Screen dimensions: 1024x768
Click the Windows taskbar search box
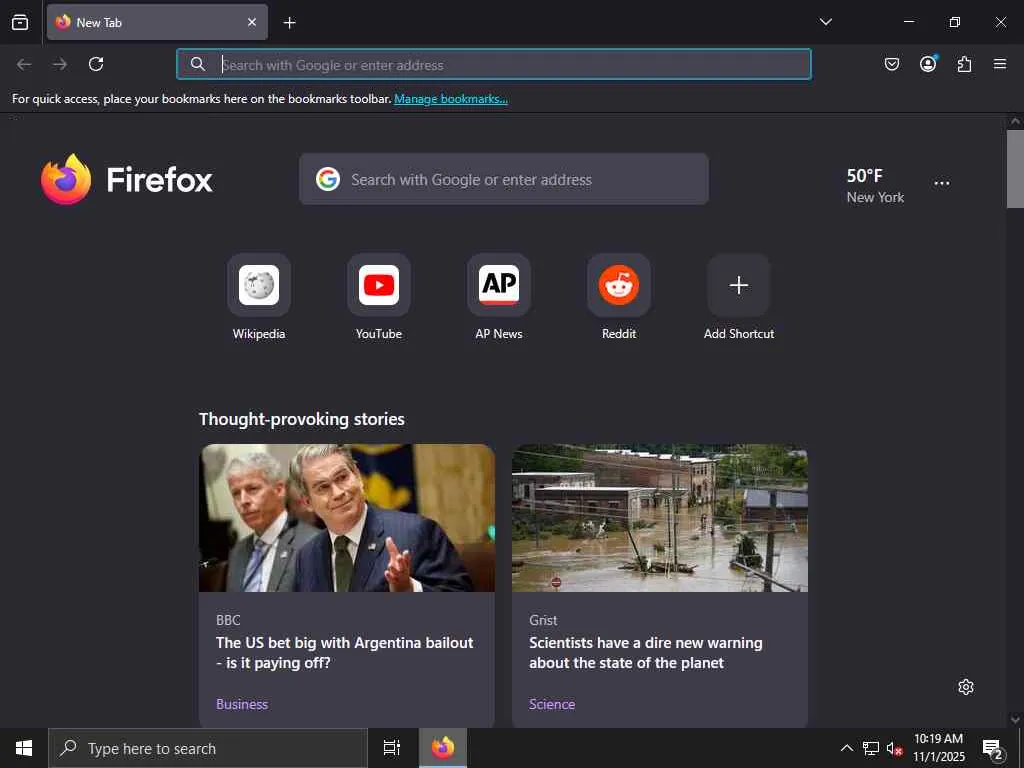pyautogui.click(x=208, y=748)
